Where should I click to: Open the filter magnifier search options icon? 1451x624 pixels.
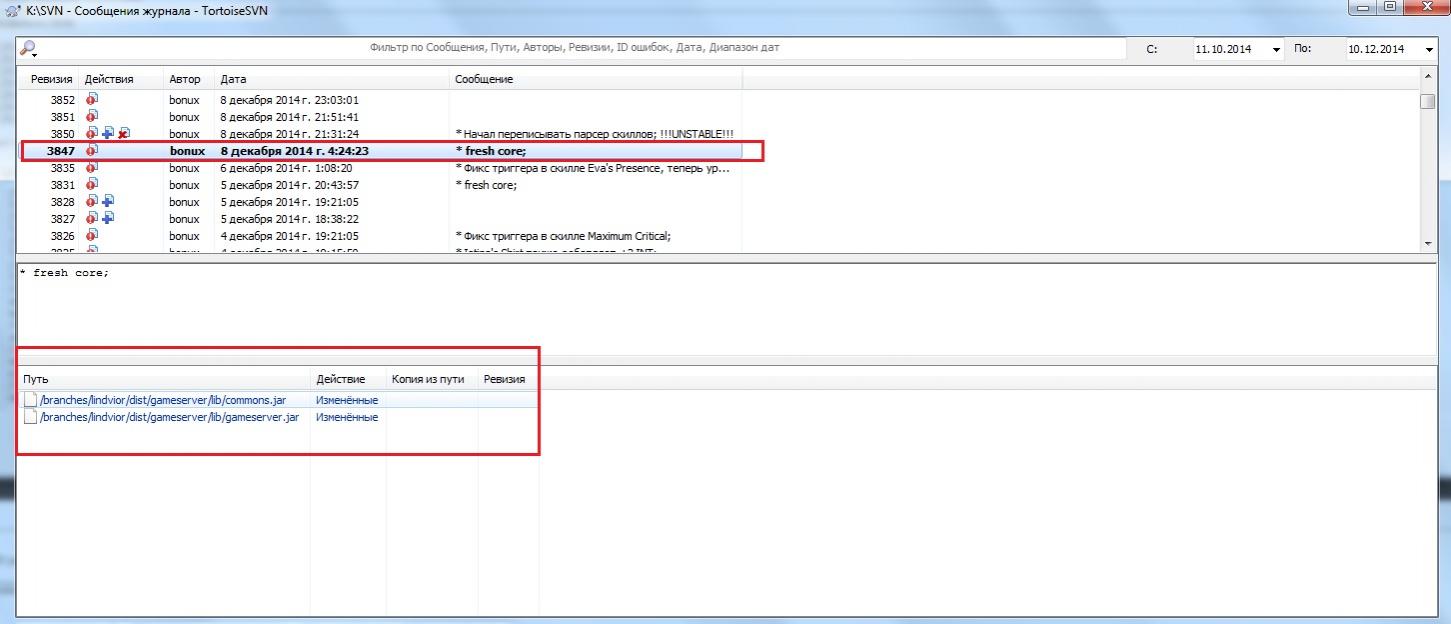point(28,49)
